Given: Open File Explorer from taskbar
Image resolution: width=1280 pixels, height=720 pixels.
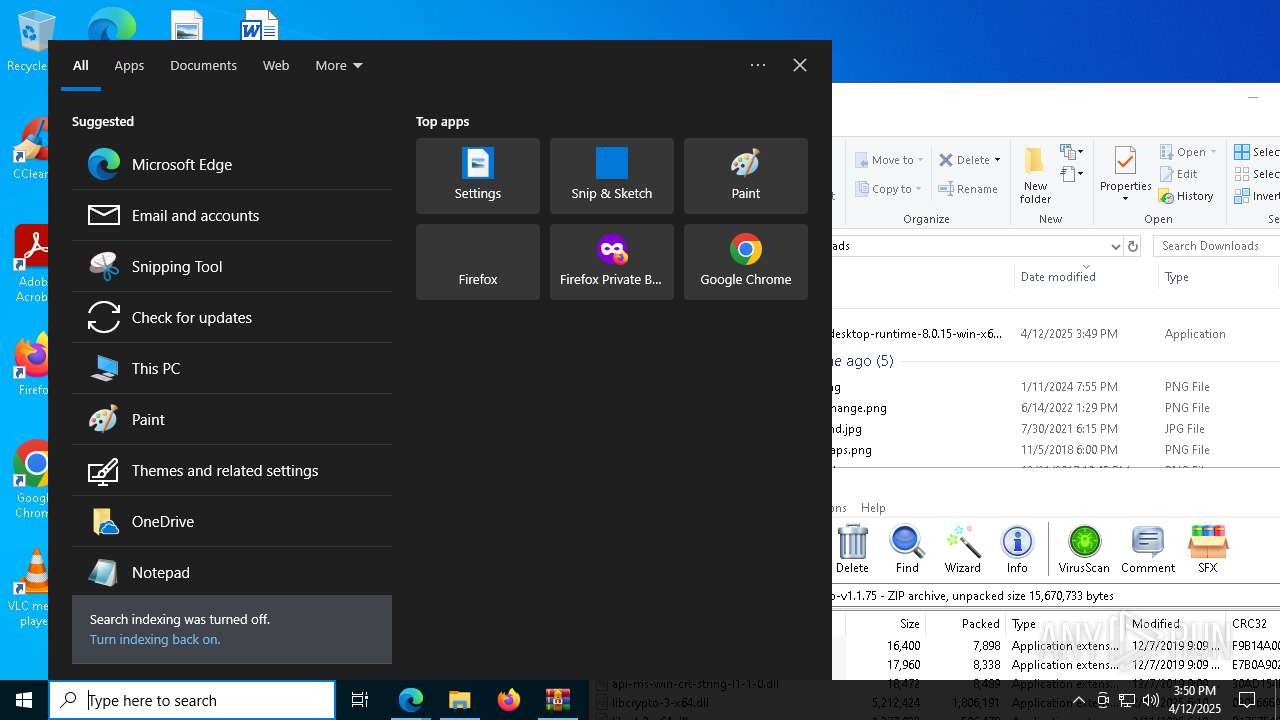Looking at the screenshot, I should [x=460, y=700].
